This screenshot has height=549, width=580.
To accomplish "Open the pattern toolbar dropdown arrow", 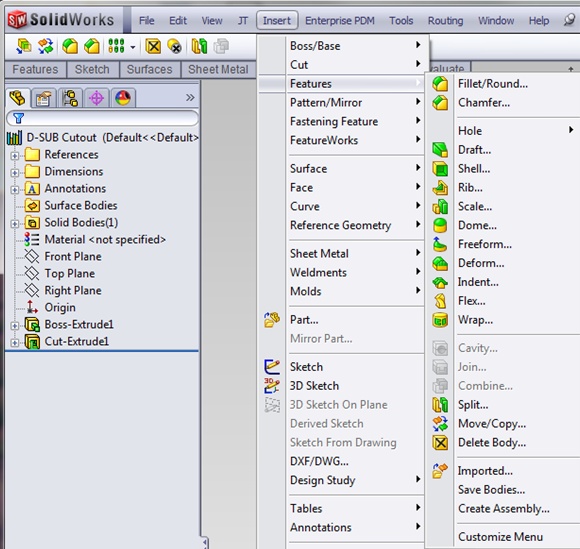I will point(133,47).
